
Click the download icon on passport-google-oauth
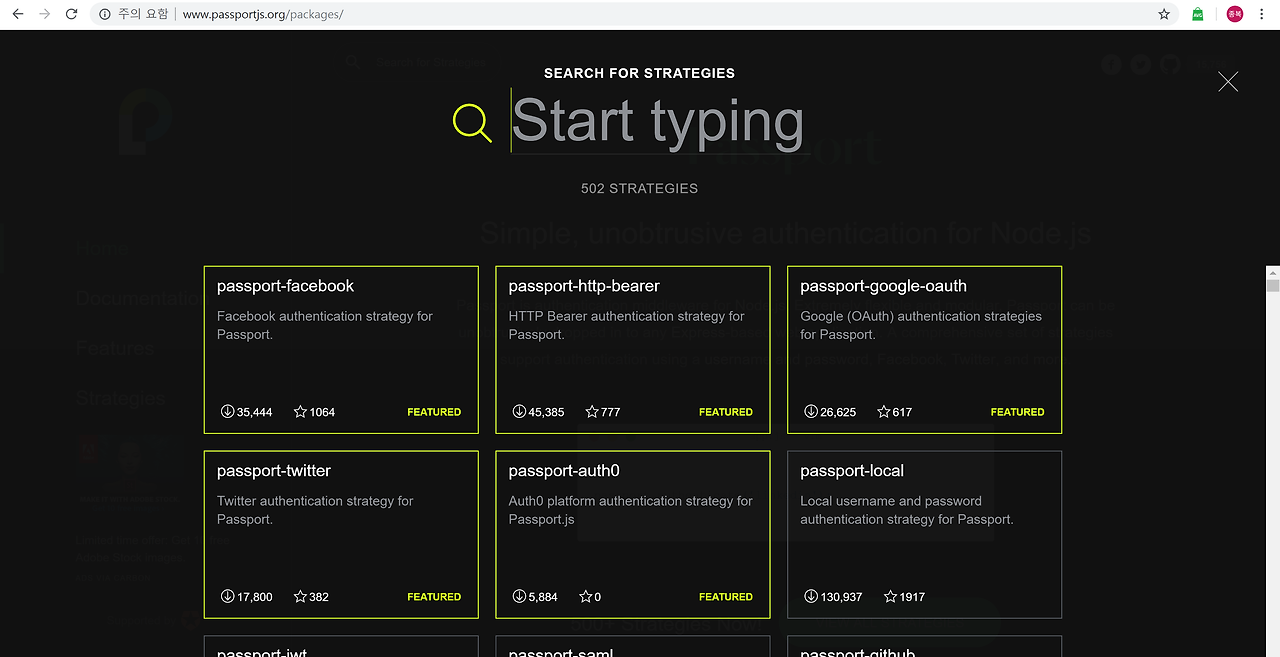pos(811,411)
